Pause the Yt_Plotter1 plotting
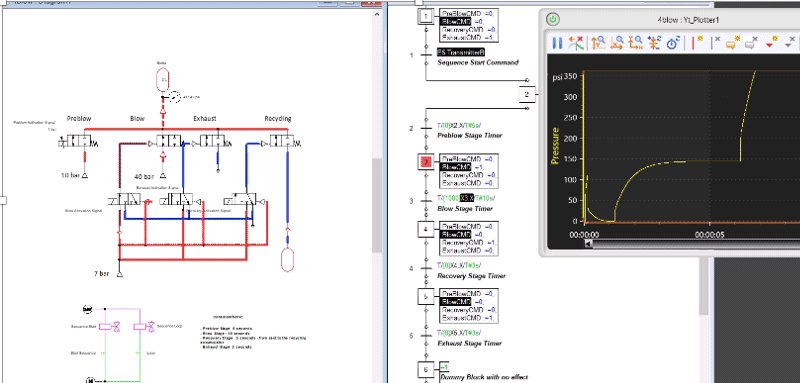Viewport: 800px width, 383px height. (x=557, y=43)
